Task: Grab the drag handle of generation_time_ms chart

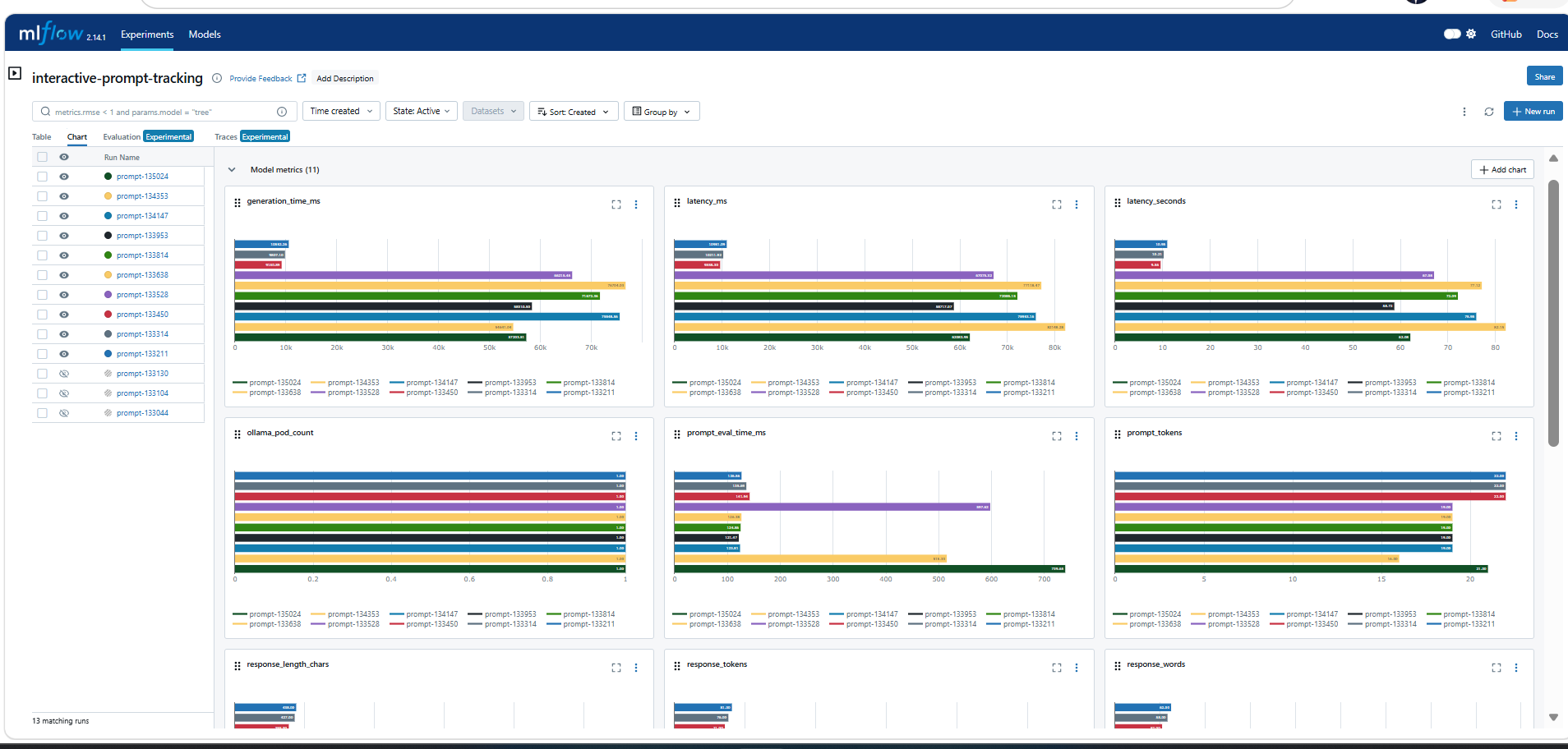Action: click(238, 202)
